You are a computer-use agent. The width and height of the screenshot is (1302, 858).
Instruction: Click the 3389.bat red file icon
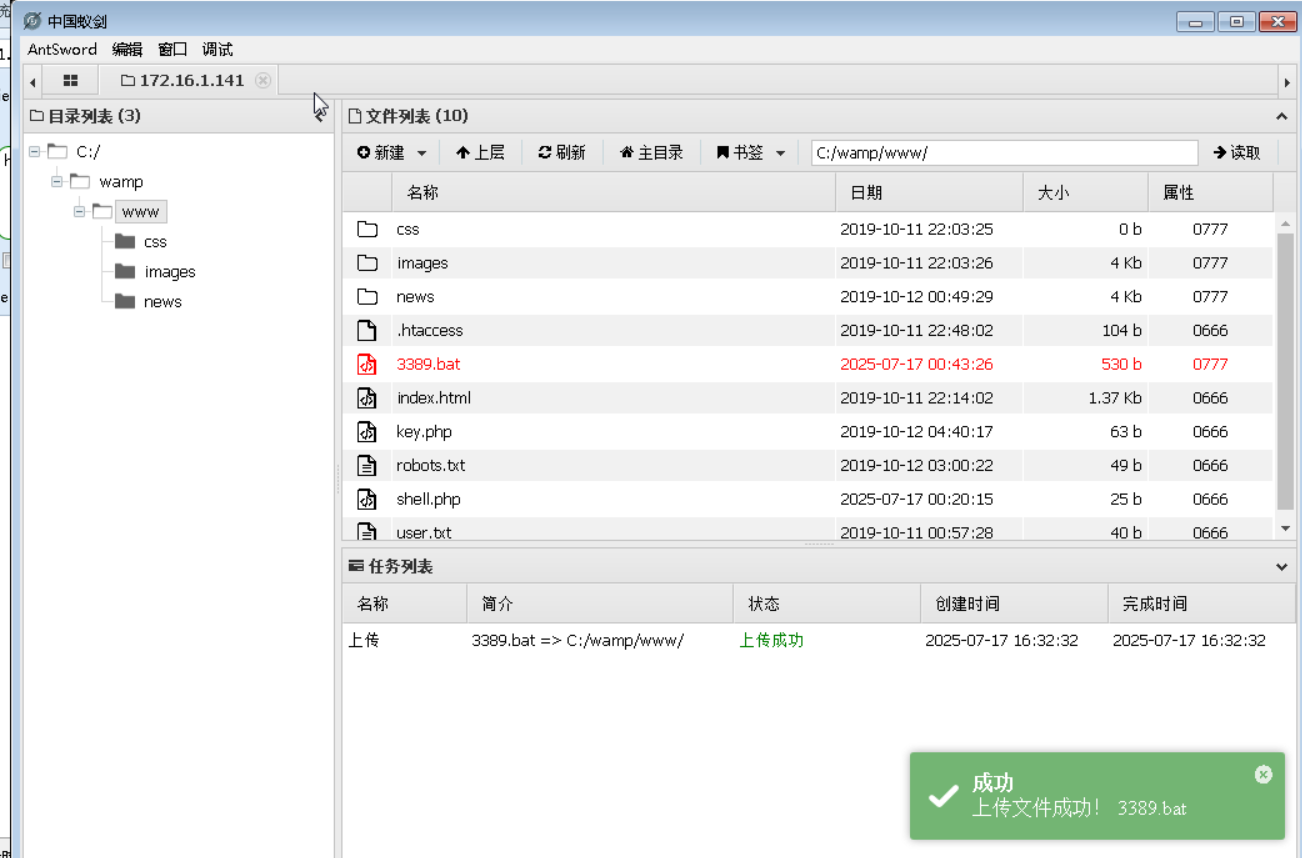pos(367,364)
